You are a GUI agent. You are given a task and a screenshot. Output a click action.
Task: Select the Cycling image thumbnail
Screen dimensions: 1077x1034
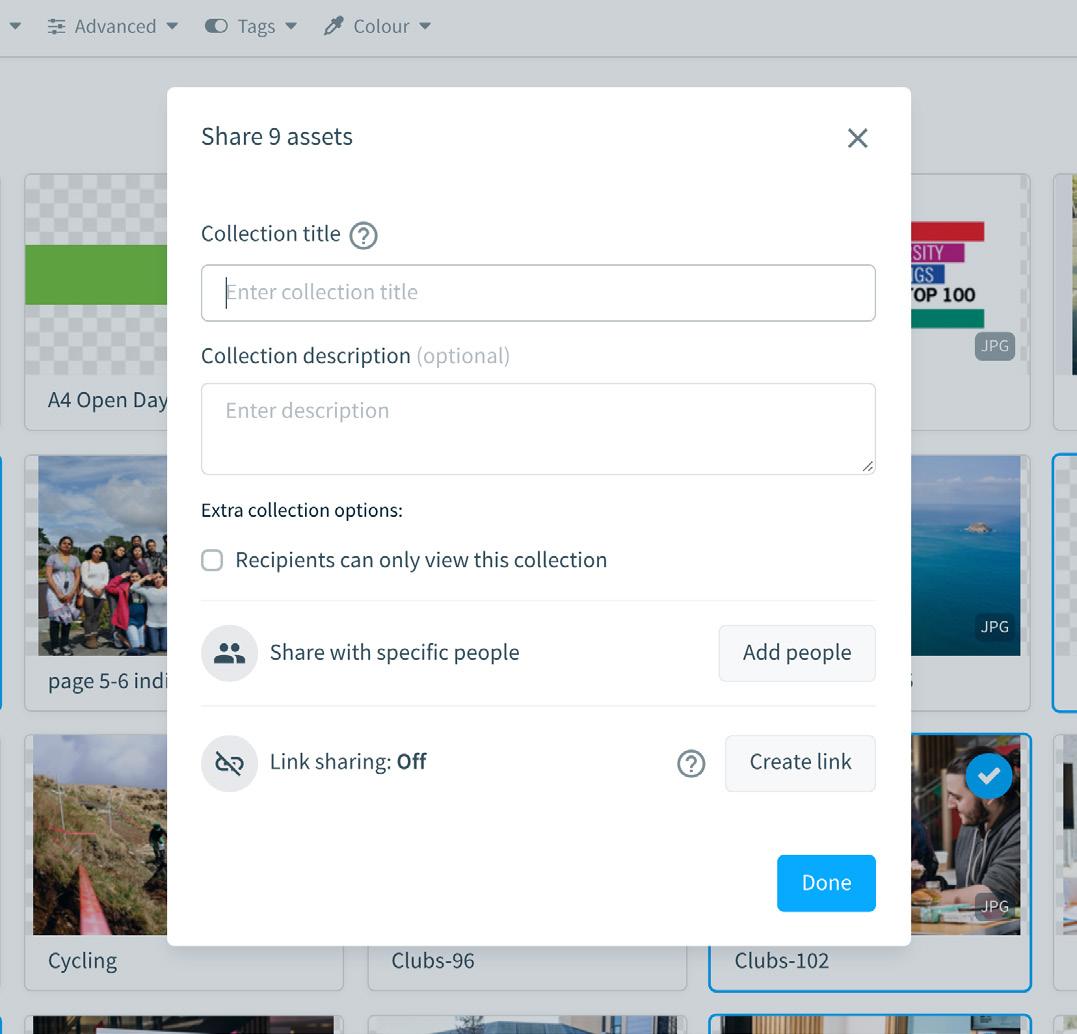tap(100, 835)
